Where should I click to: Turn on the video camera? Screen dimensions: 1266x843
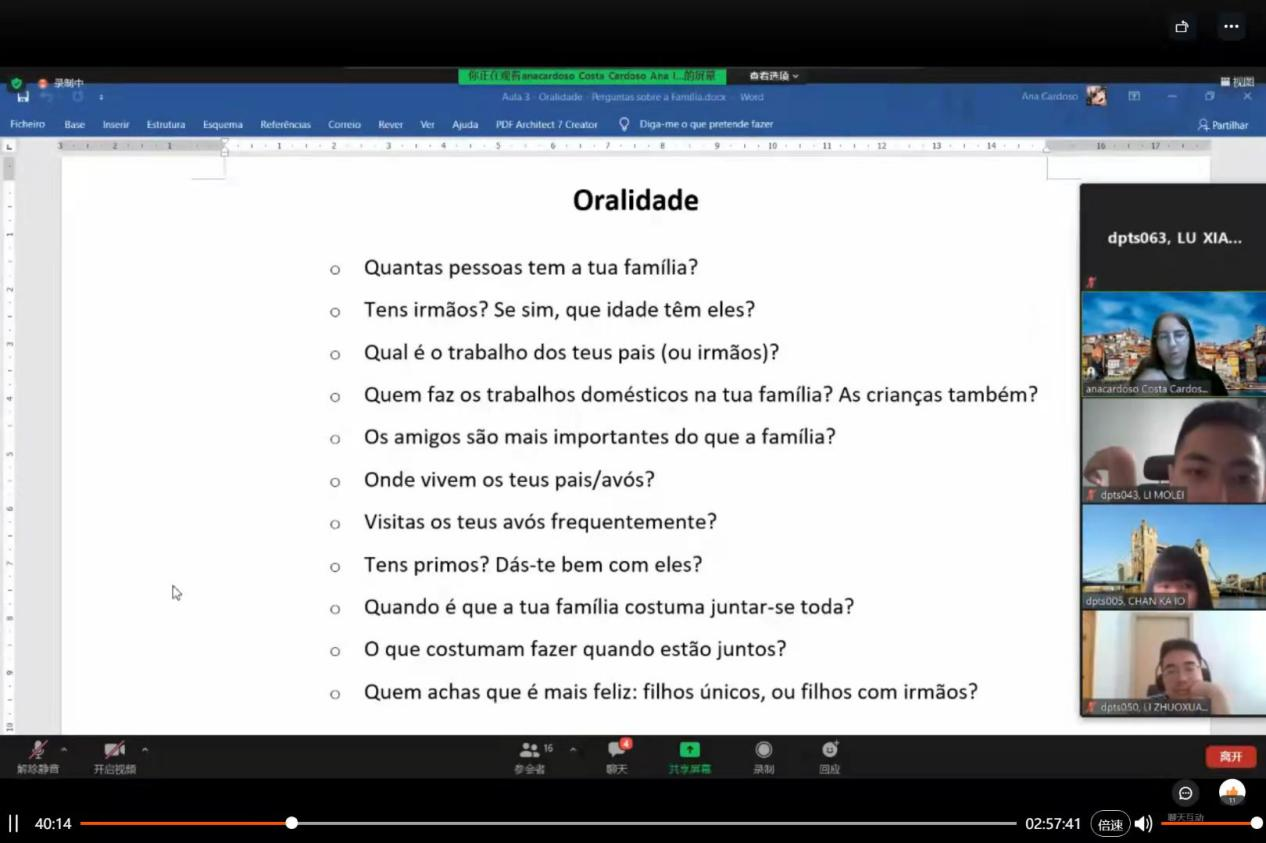click(x=114, y=750)
